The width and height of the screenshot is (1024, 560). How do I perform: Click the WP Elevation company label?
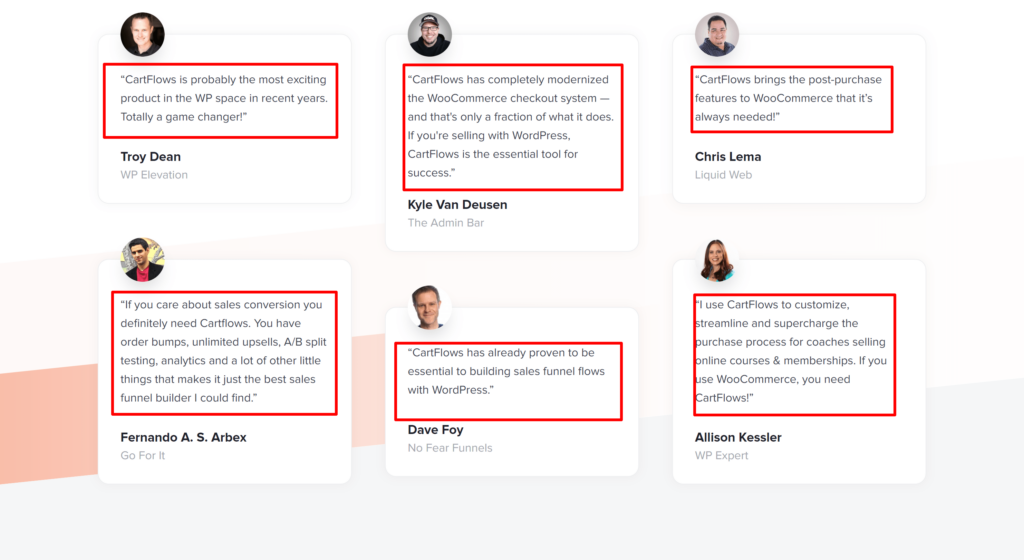coord(154,175)
